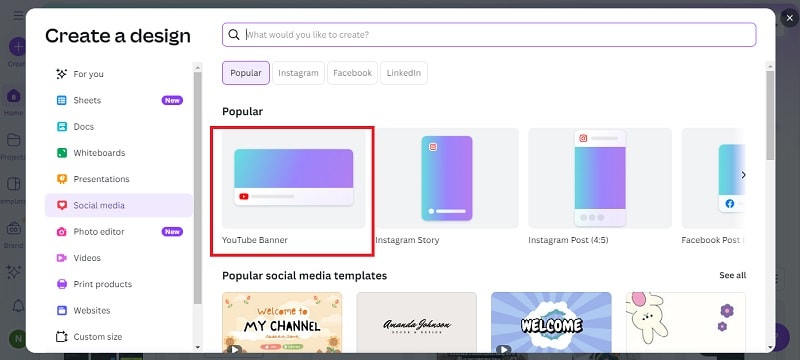Click the user avatar behind the dialog
The height and width of the screenshot is (360, 800).
pos(17,339)
